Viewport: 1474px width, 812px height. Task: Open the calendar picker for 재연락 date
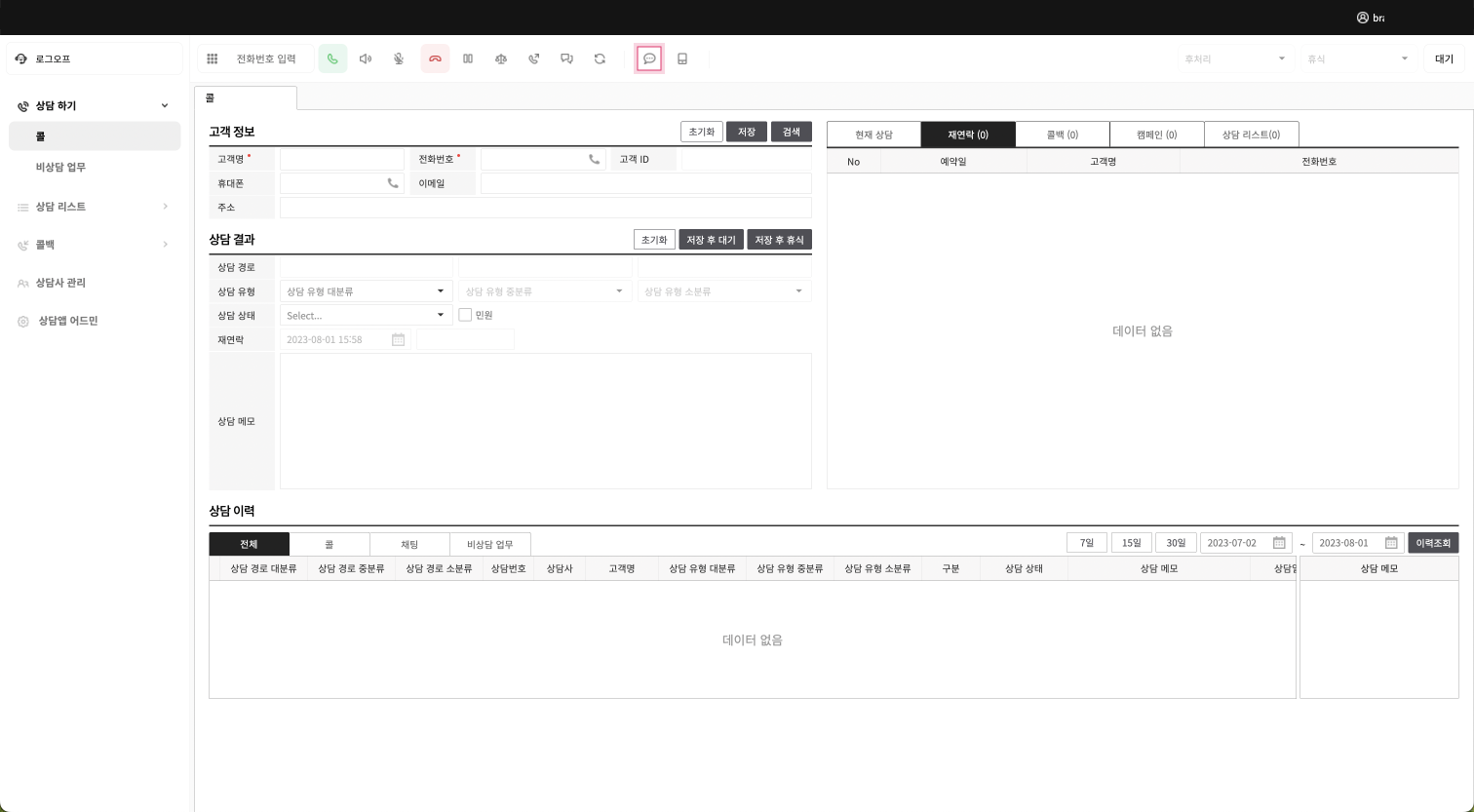pyautogui.click(x=398, y=340)
